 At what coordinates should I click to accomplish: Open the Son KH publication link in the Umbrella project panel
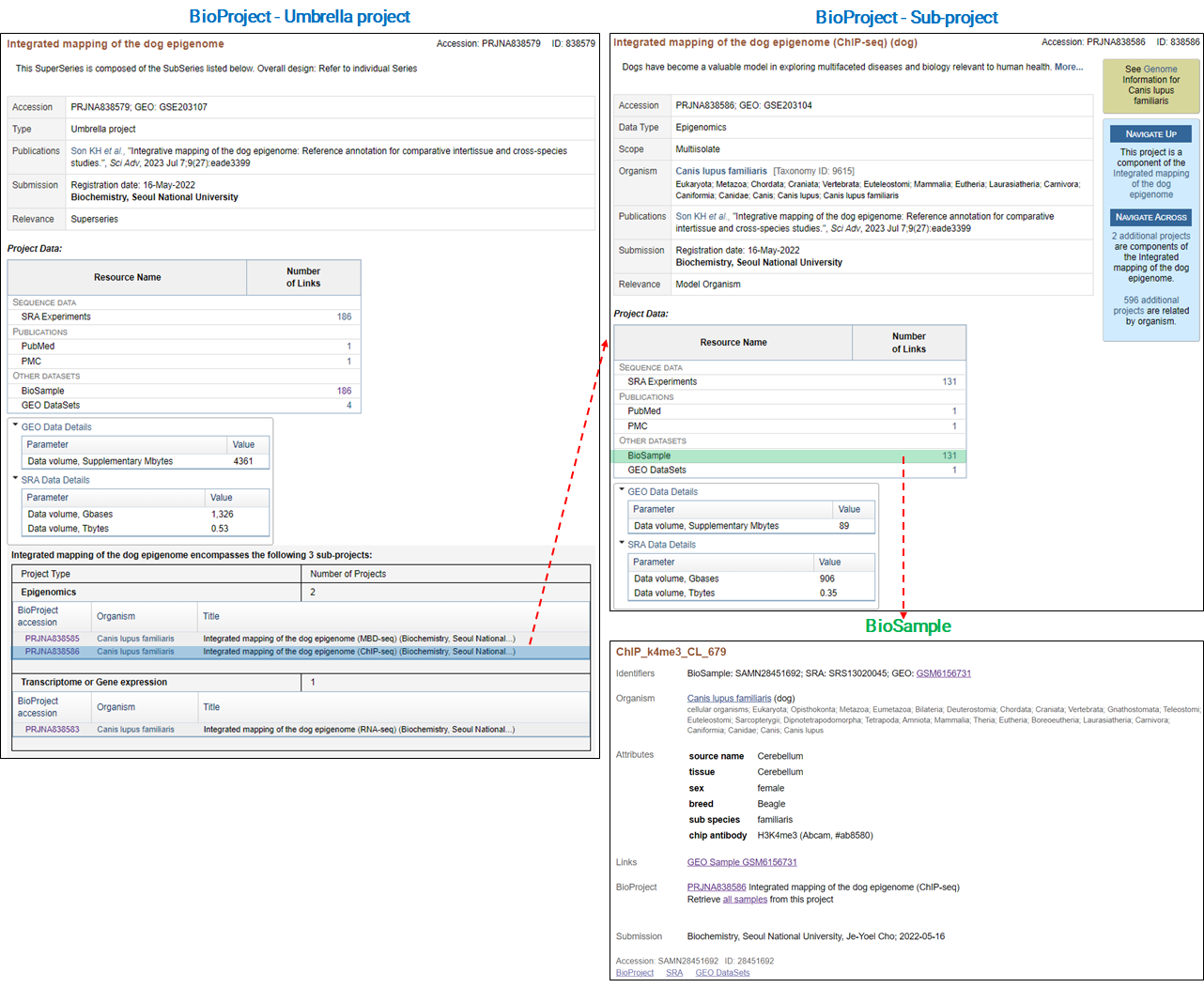[97, 151]
